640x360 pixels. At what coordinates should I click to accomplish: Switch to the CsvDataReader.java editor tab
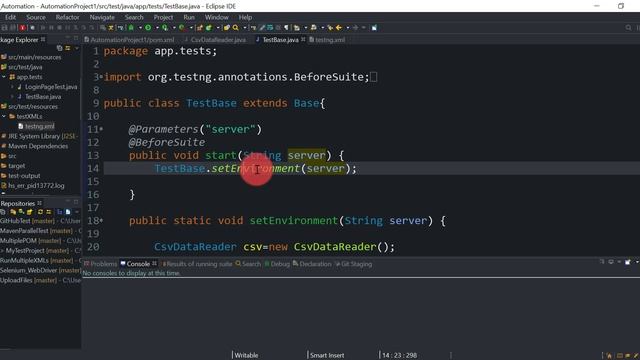(215, 40)
